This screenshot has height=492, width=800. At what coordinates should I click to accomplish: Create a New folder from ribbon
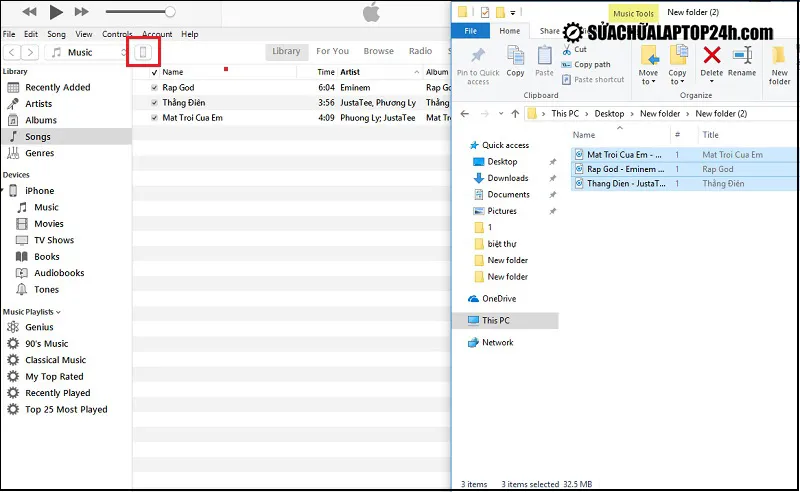click(780, 61)
